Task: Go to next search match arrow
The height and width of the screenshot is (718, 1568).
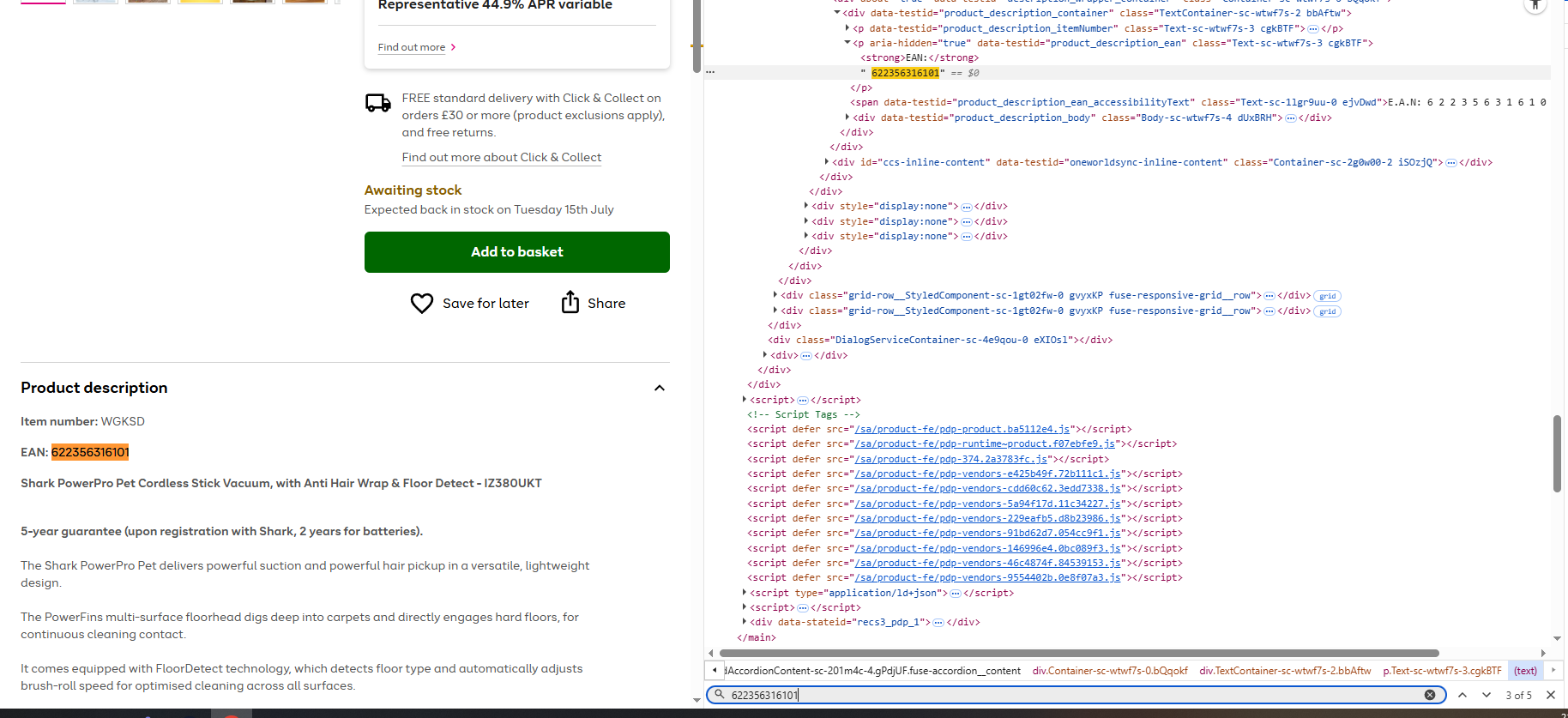Action: coord(1487,695)
